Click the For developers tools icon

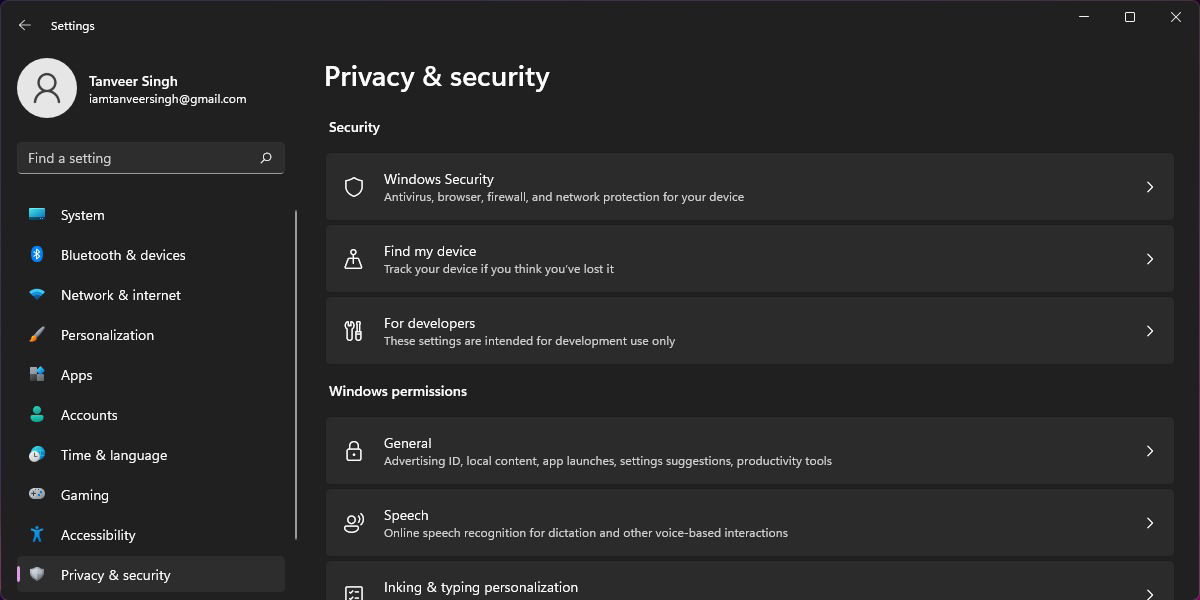coord(354,331)
